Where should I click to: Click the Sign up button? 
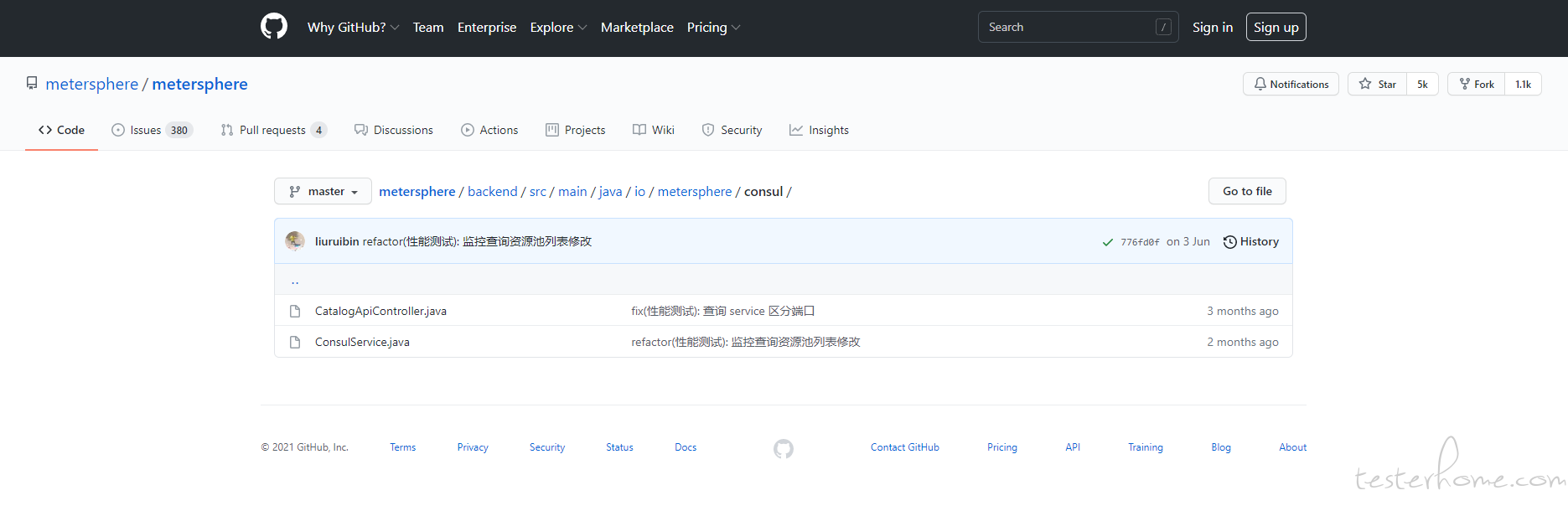[x=1276, y=27]
